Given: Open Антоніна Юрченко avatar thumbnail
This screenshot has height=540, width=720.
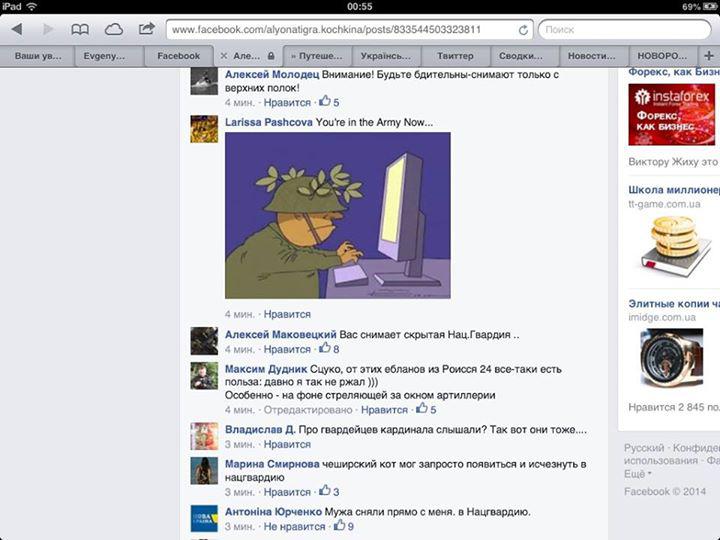Looking at the screenshot, I should [x=204, y=518].
